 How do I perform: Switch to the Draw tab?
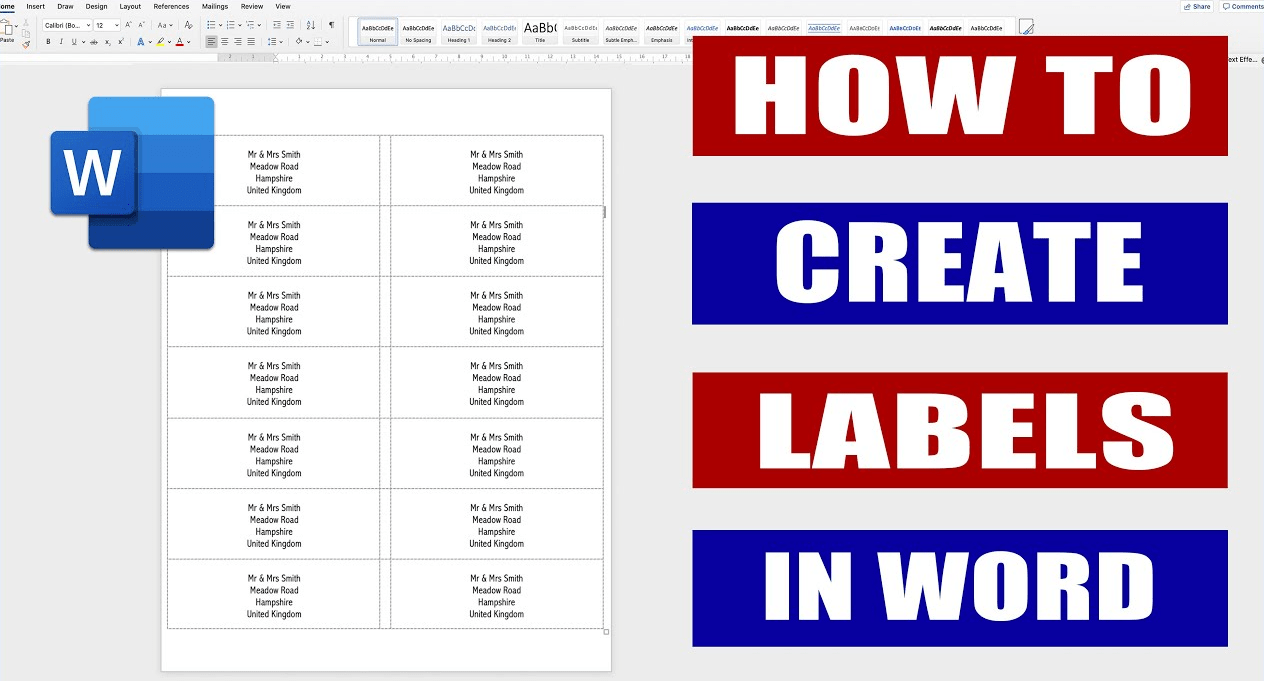(65, 6)
